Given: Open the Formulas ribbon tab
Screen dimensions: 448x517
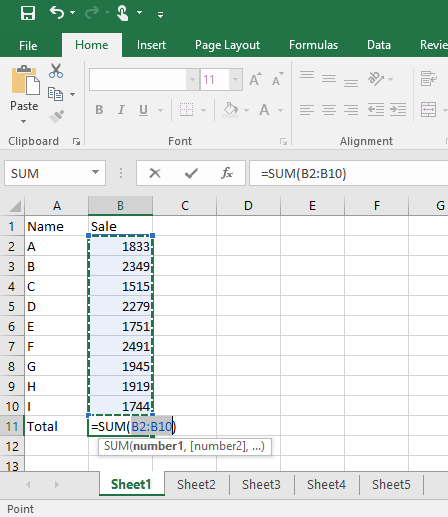Looking at the screenshot, I should (x=313, y=45).
